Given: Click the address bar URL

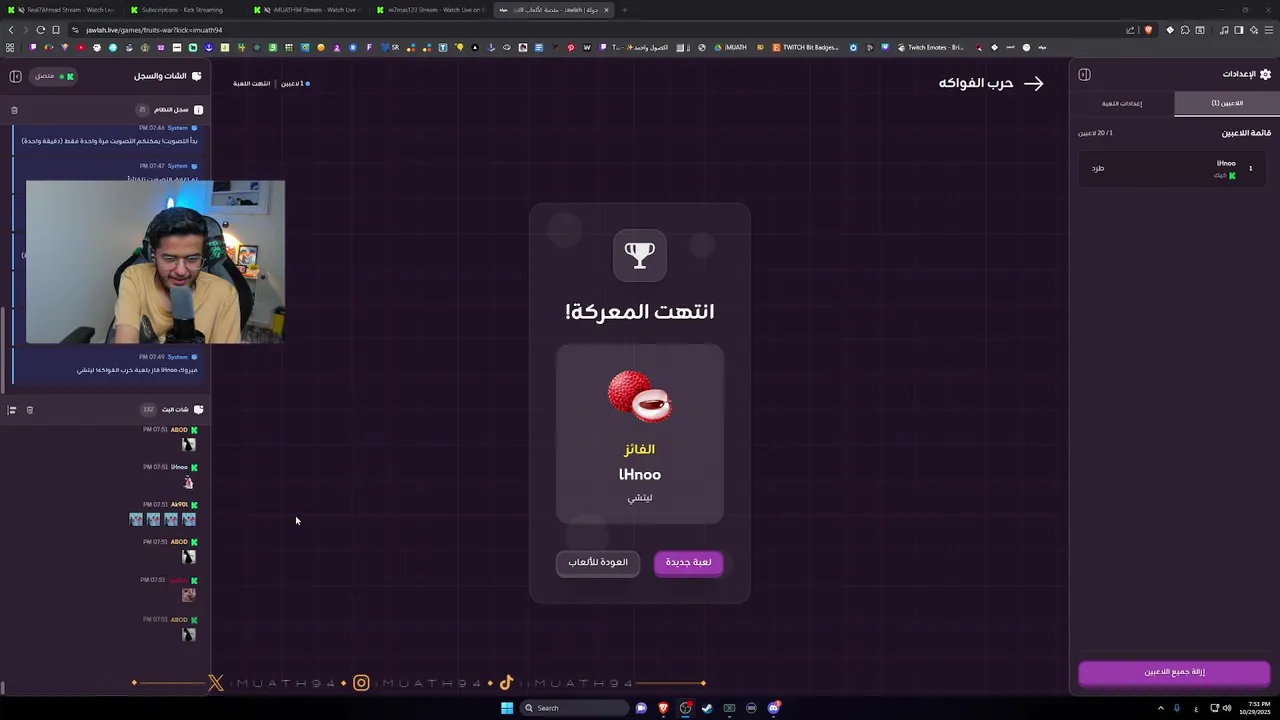Looking at the screenshot, I should (x=154, y=30).
